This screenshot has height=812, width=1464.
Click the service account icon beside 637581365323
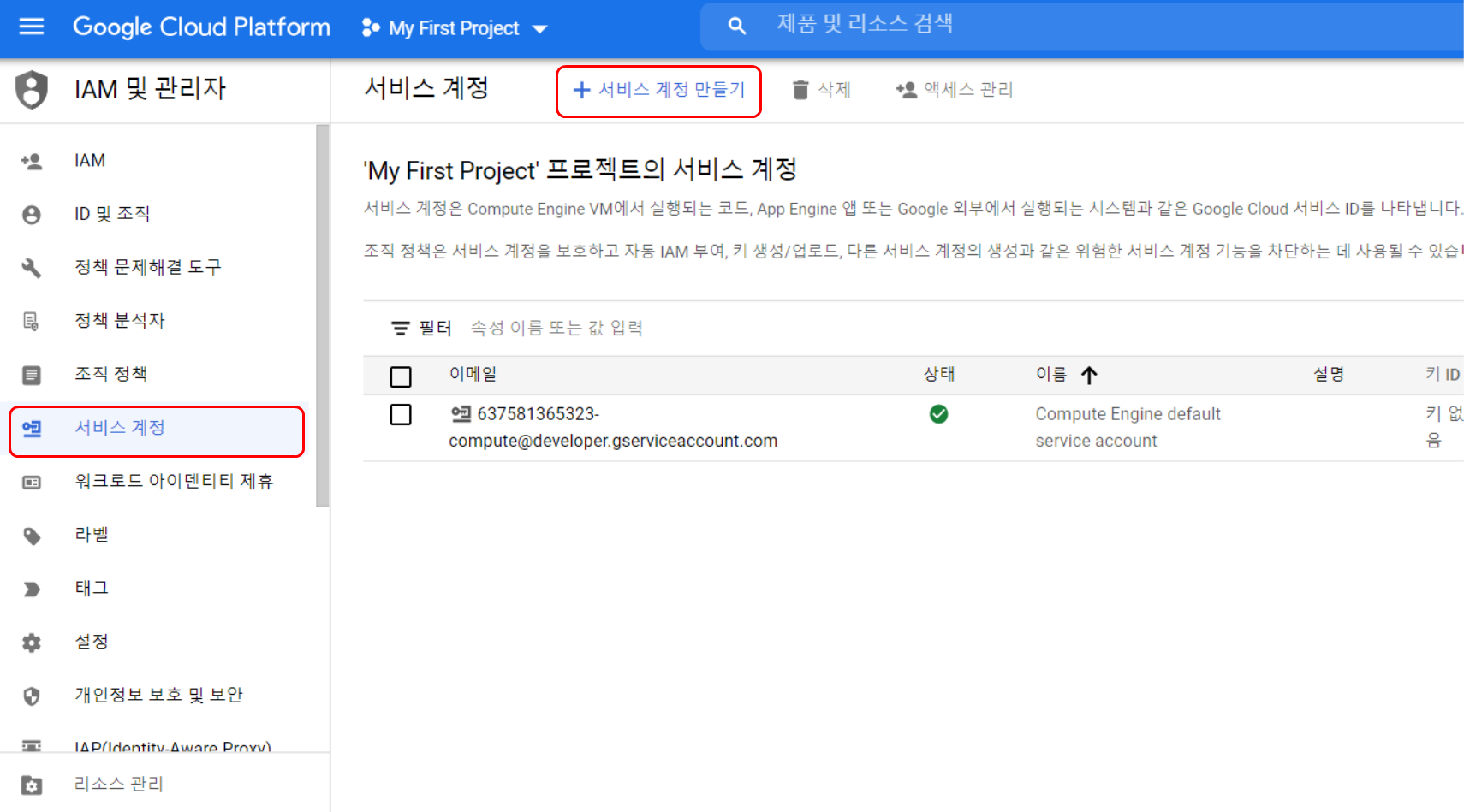point(461,414)
